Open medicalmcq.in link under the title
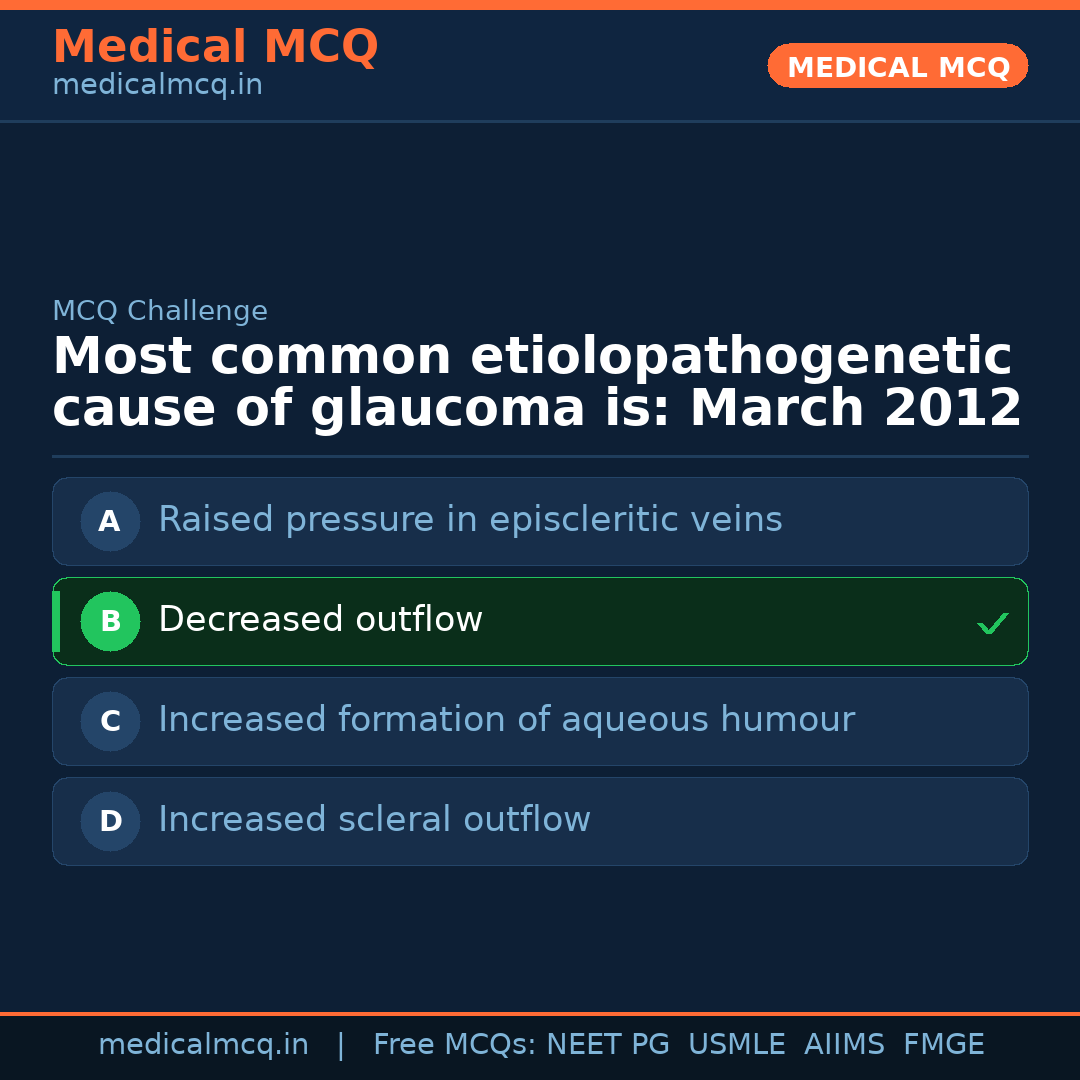The width and height of the screenshot is (1080, 1080). tap(157, 85)
